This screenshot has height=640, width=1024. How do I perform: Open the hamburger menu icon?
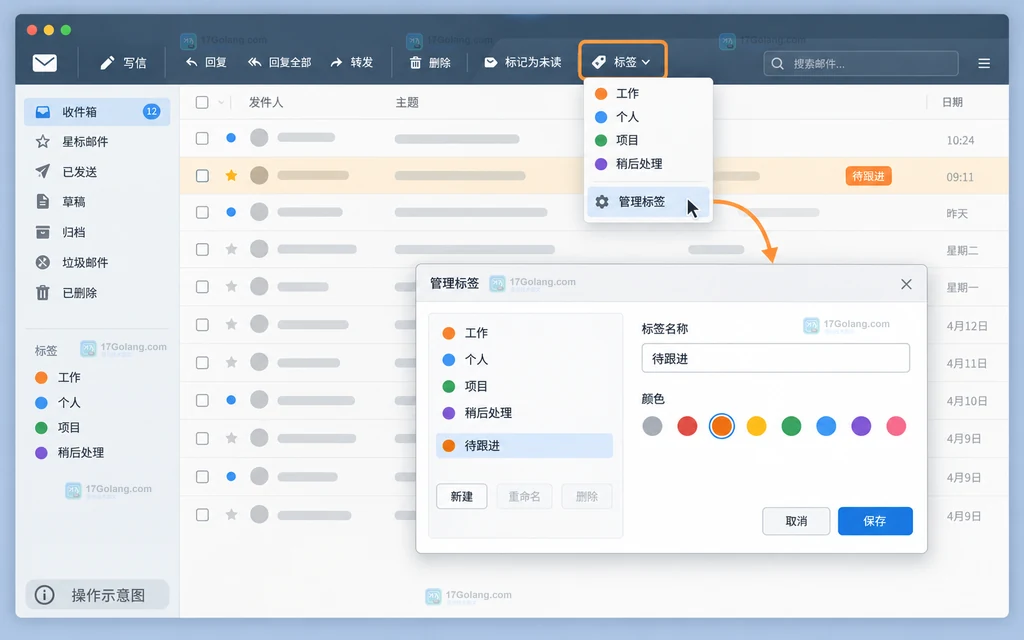tap(984, 63)
